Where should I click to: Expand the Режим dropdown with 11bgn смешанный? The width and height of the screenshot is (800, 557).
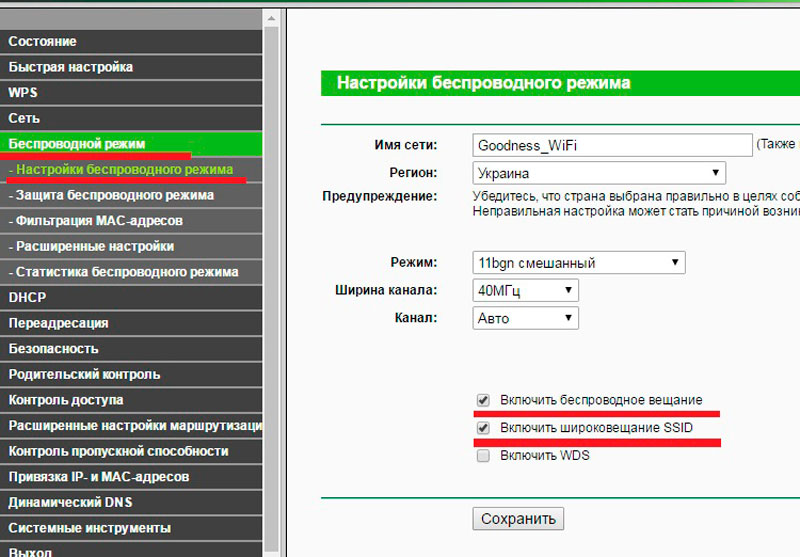tap(579, 263)
